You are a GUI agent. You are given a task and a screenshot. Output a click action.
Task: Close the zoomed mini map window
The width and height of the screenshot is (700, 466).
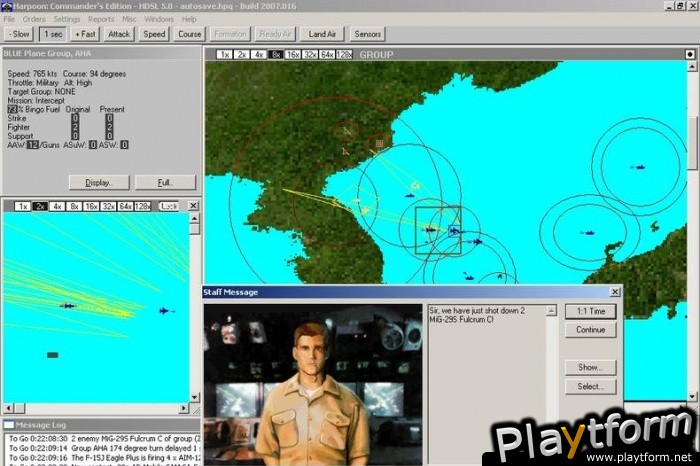tap(193, 205)
